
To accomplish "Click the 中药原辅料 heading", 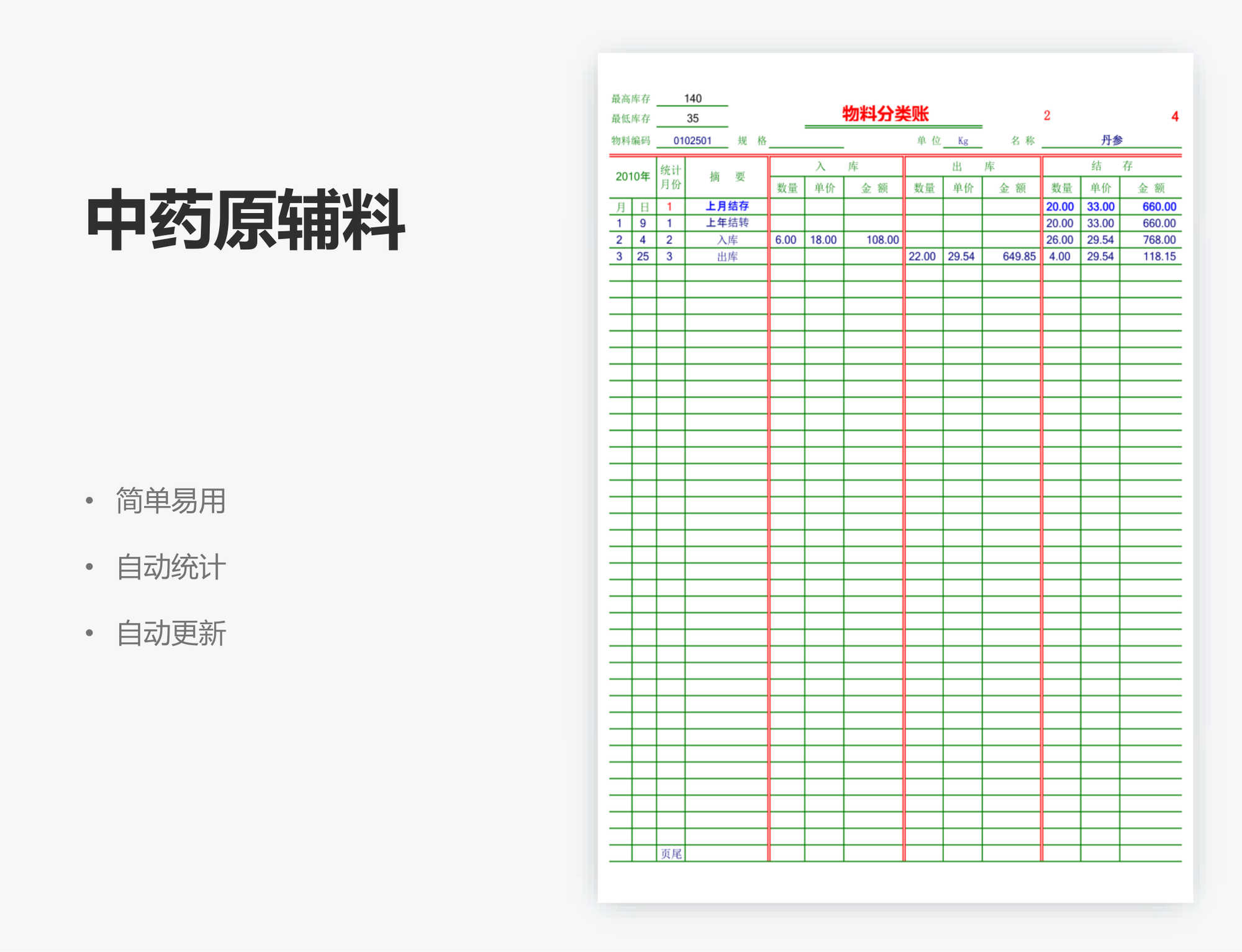I will [x=245, y=220].
